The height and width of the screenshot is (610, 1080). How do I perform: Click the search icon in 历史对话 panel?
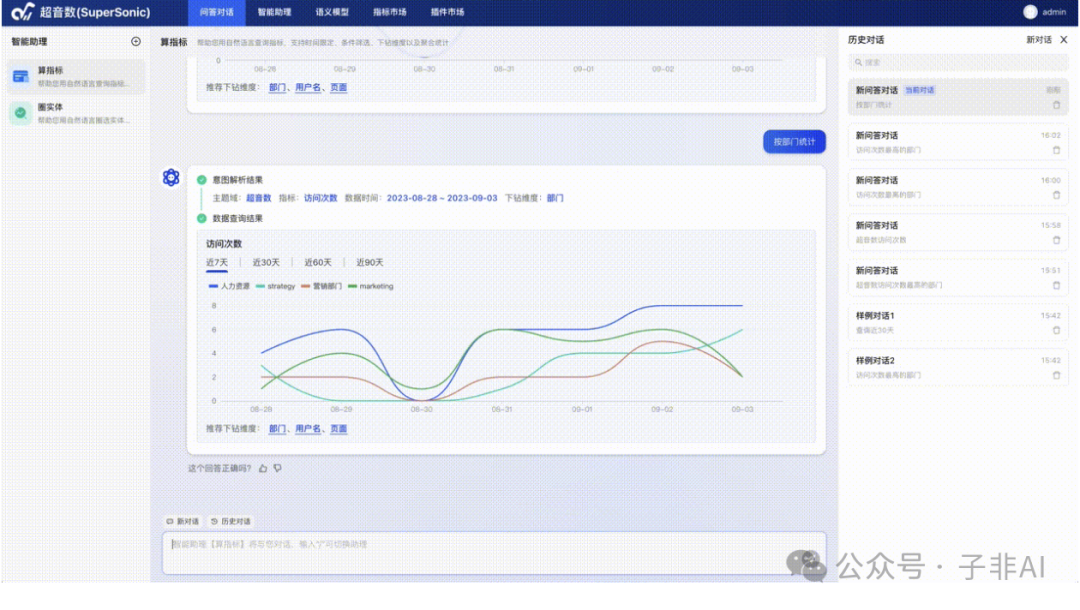pos(858,62)
